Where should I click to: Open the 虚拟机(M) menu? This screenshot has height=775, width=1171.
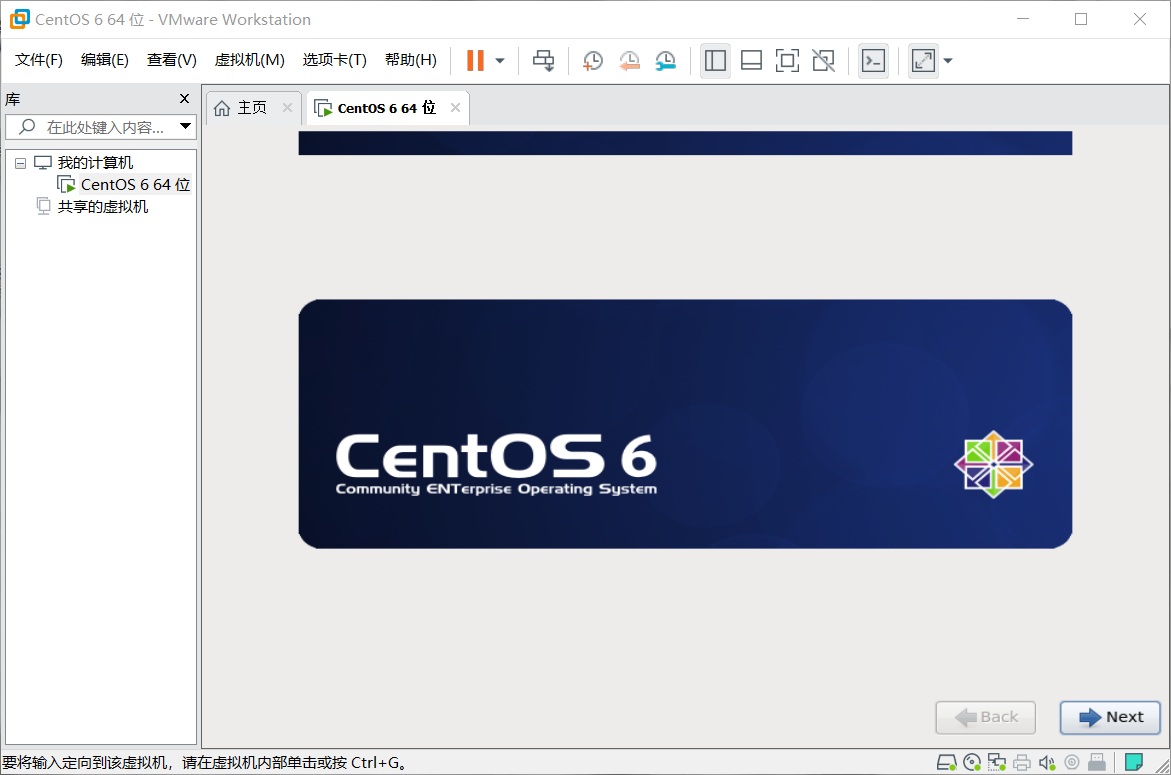tap(249, 60)
